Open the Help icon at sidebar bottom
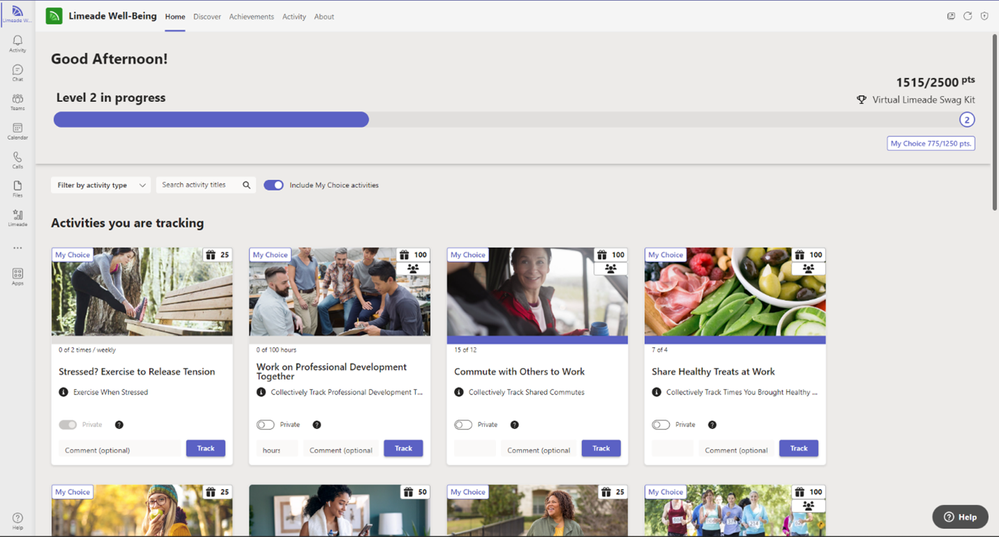 coord(17,520)
